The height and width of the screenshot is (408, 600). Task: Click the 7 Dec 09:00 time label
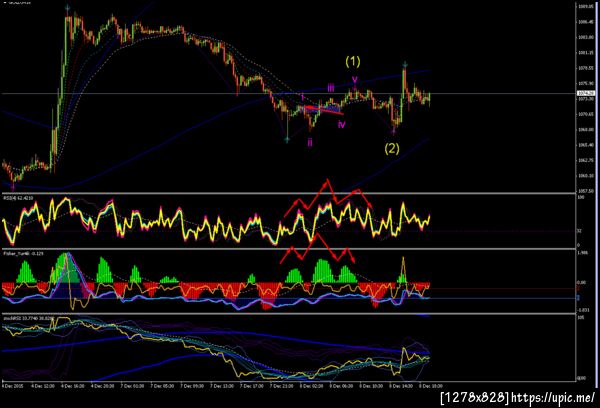pyautogui.click(x=192, y=386)
